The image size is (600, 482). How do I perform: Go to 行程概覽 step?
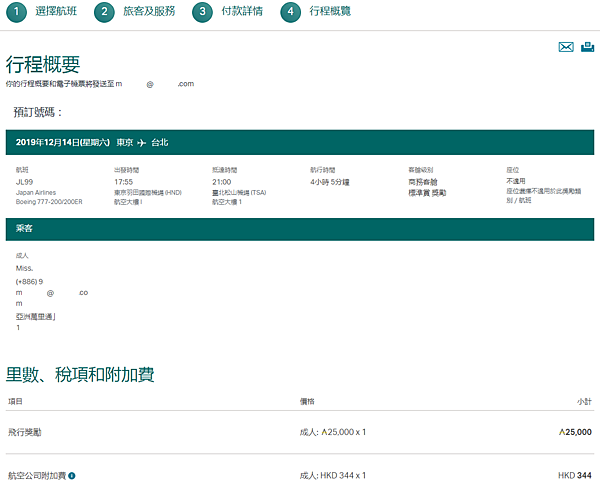click(x=330, y=11)
